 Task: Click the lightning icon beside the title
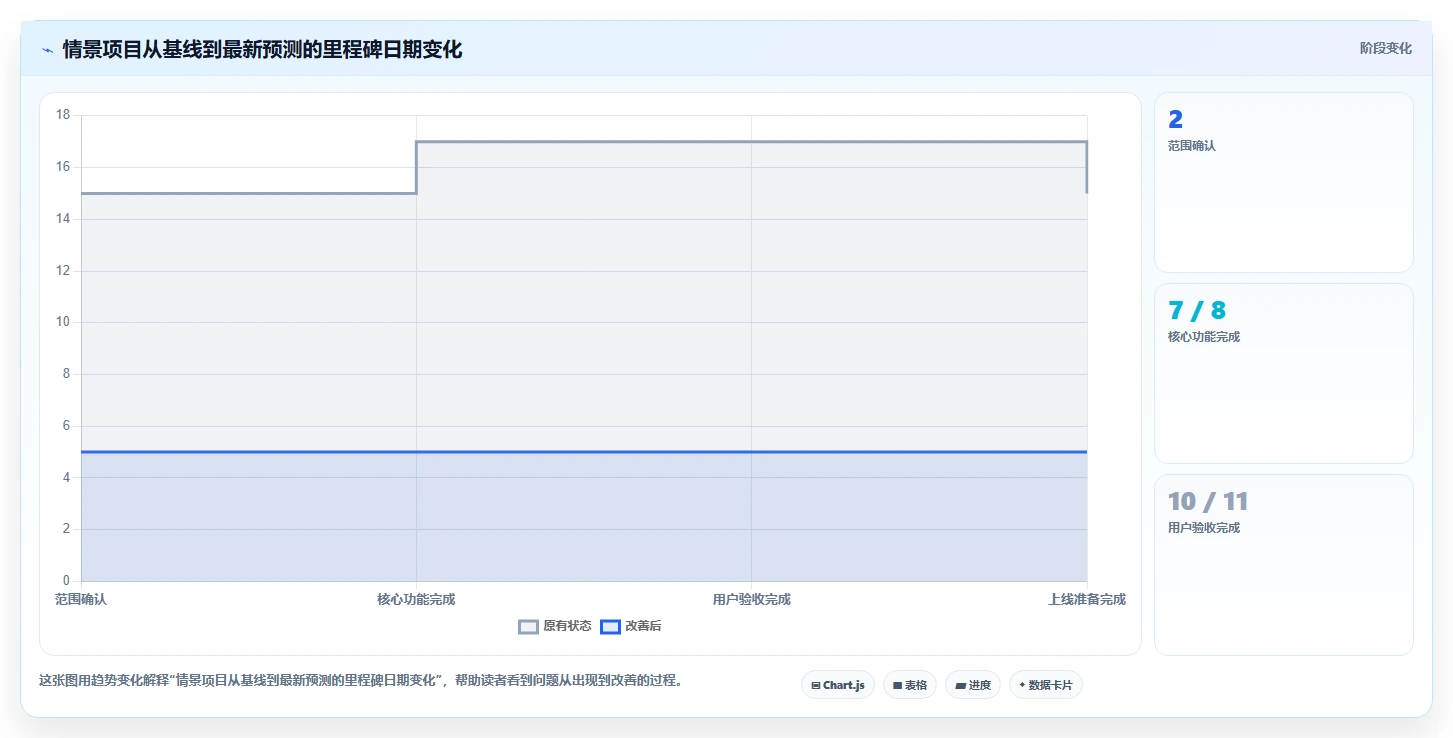pos(47,50)
